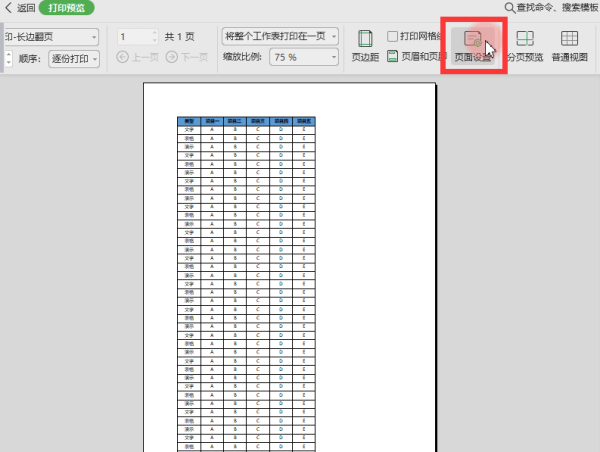The image size is (600, 452).
Task: Select the 打印预览 tab
Action: pos(66,8)
